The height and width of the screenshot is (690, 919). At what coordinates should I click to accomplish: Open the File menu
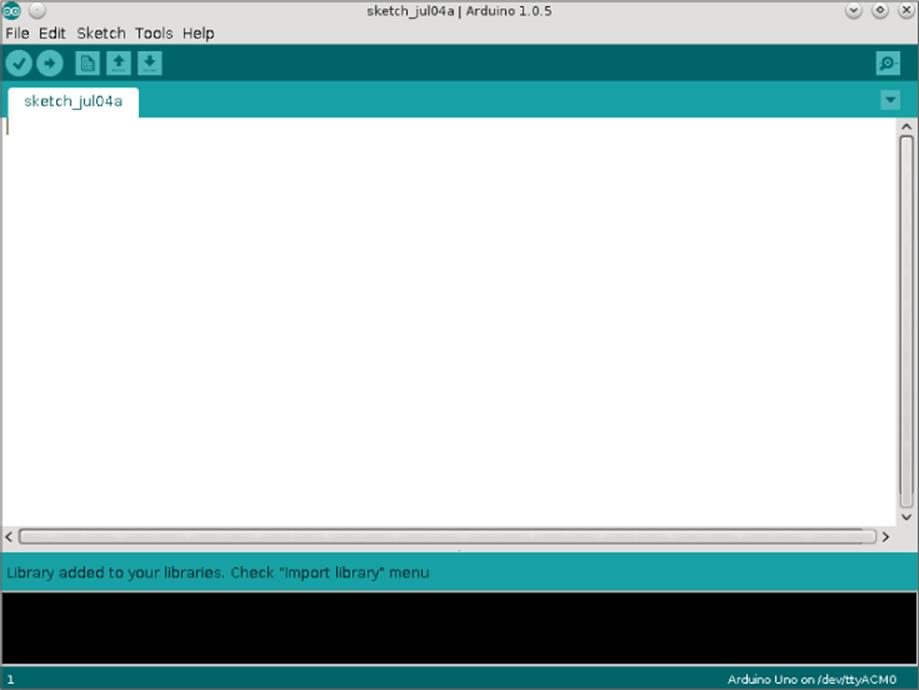[17, 33]
